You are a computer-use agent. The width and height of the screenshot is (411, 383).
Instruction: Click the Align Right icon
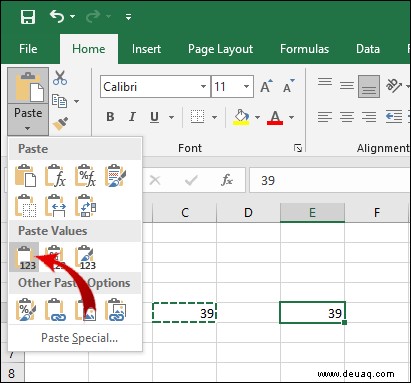[x=369, y=117]
